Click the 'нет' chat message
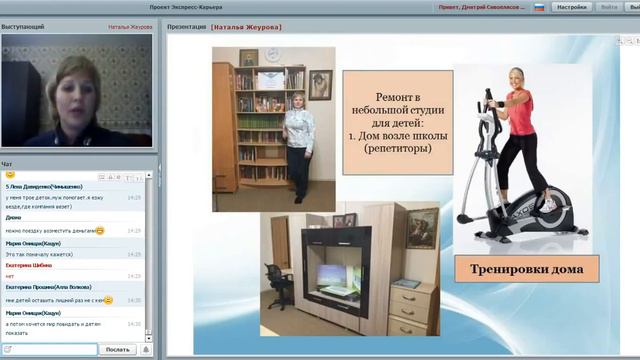 (x=10, y=276)
